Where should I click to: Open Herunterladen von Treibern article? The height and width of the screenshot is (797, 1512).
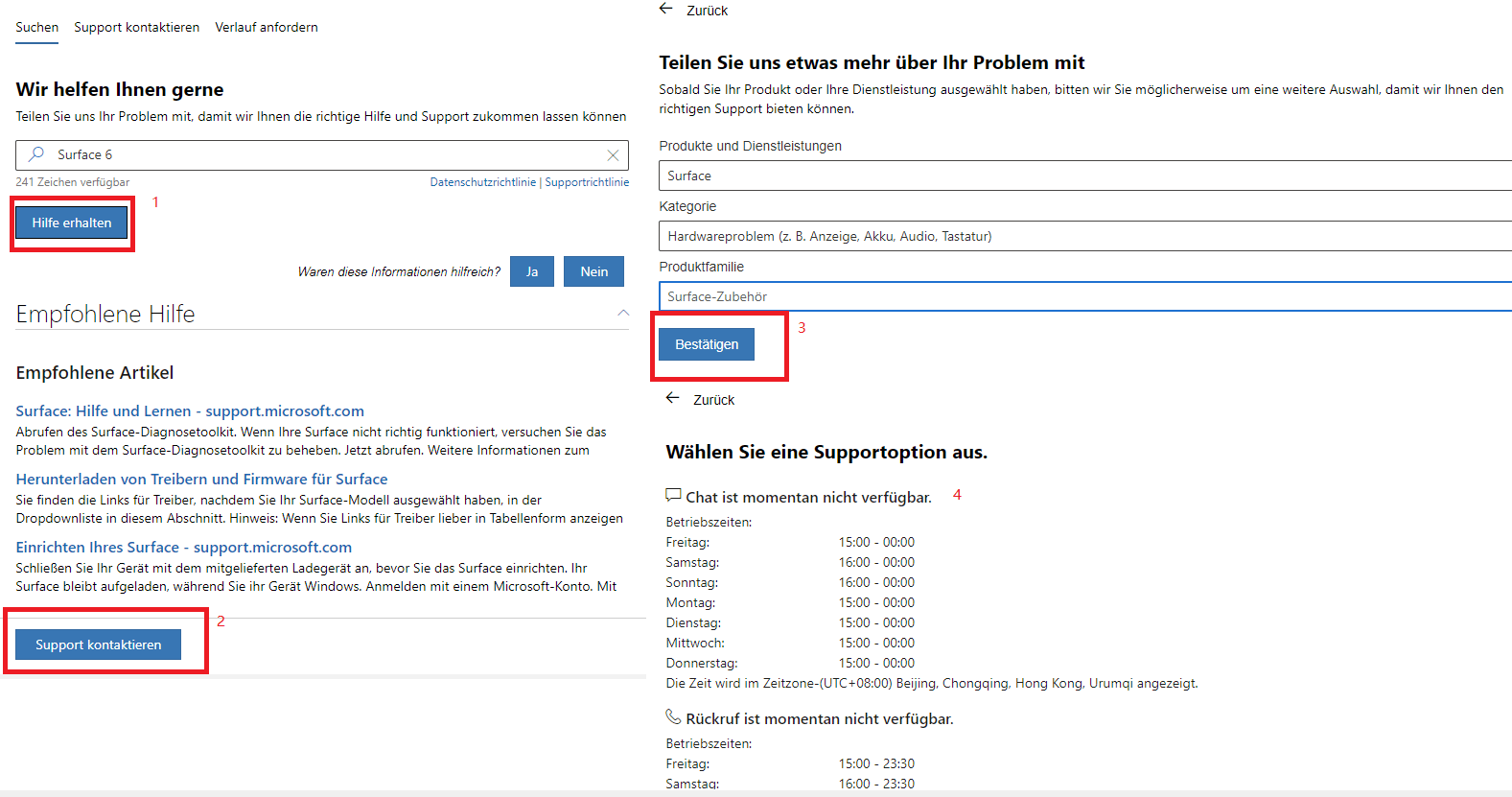pos(201,479)
